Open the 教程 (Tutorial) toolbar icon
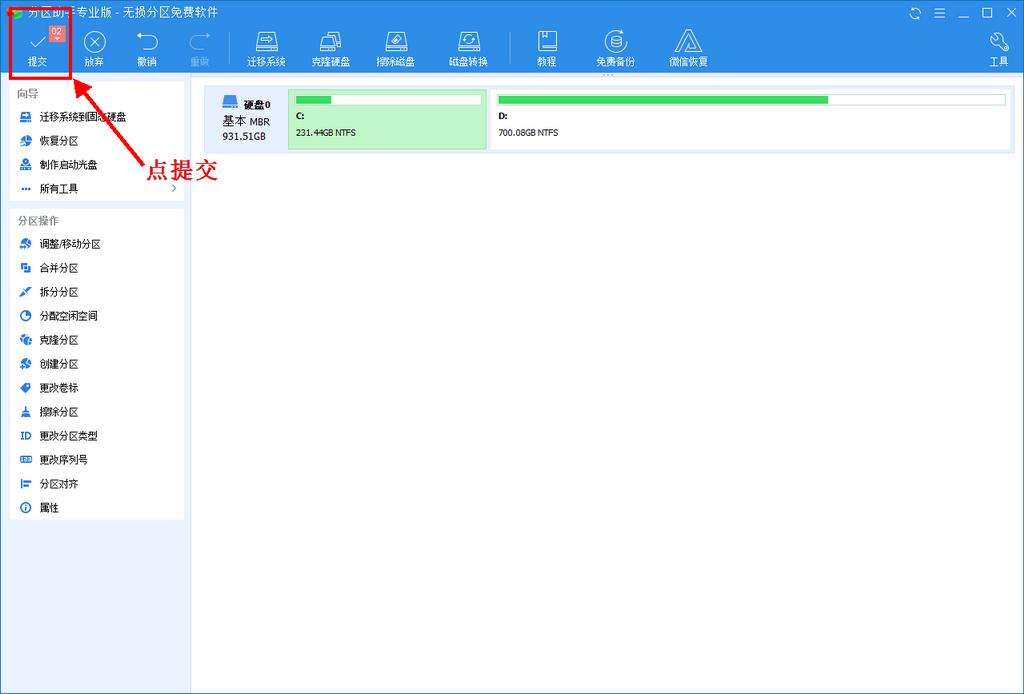Viewport: 1024px width, 694px height. (546, 47)
